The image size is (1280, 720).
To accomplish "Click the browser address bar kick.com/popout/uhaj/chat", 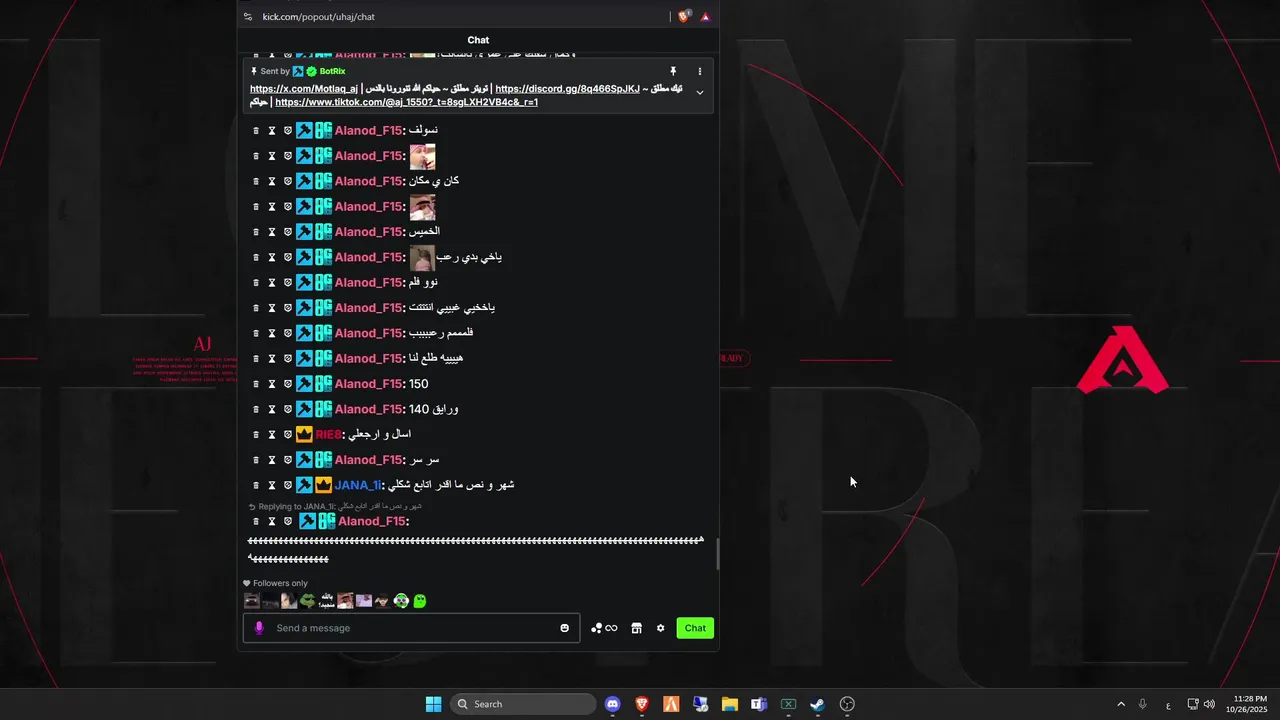I will coord(318,16).
